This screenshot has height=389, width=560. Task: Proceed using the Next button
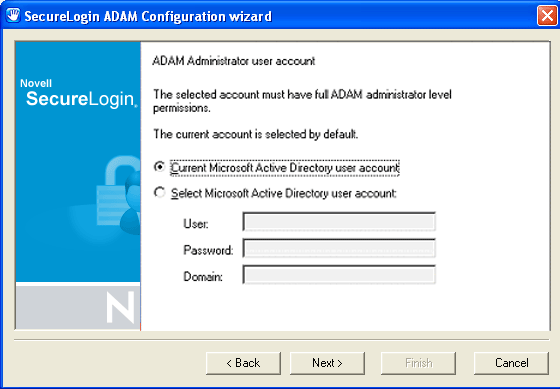tap(327, 363)
